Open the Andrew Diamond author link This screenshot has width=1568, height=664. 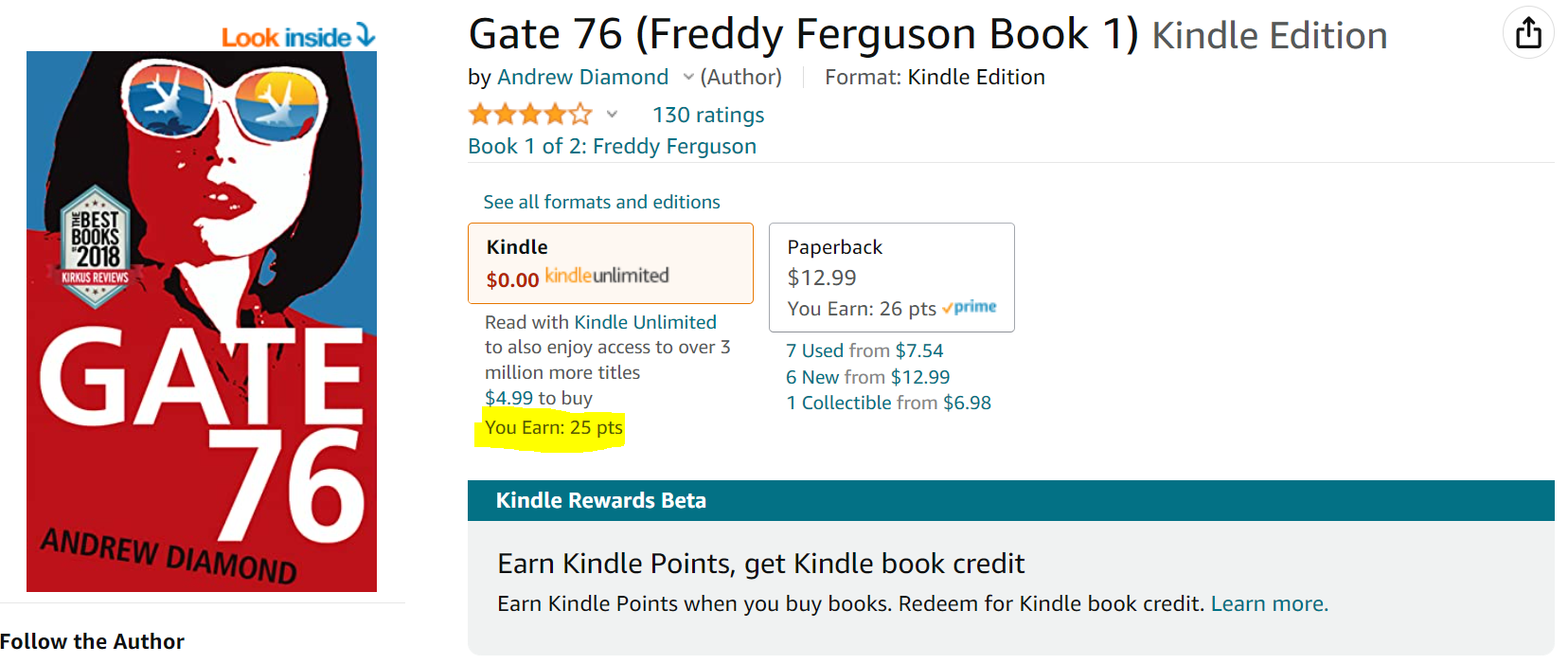coord(582,78)
